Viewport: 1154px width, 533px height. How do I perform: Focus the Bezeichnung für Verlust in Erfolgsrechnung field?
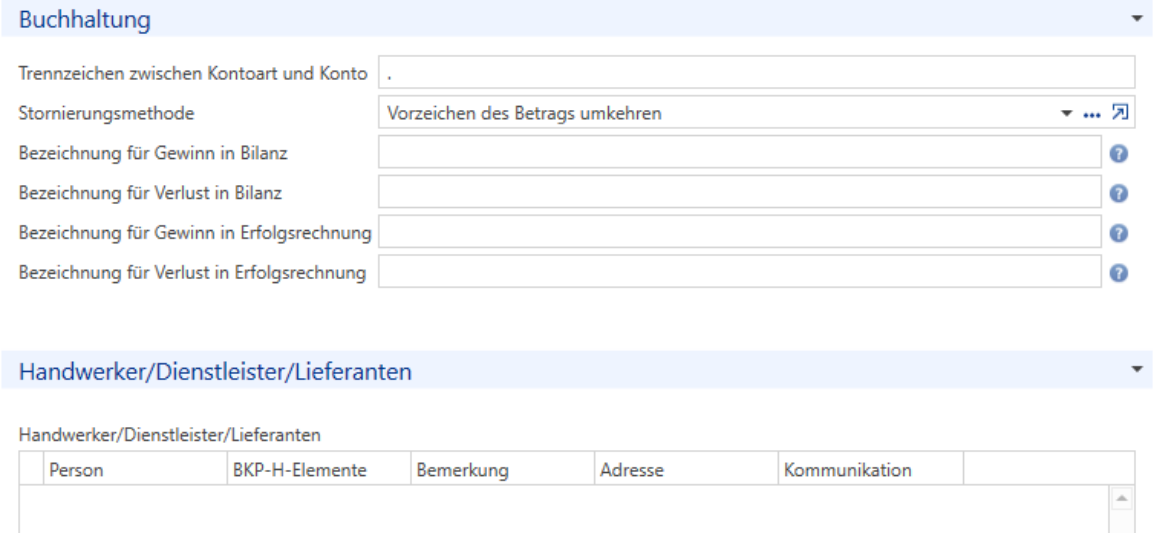pos(740,271)
